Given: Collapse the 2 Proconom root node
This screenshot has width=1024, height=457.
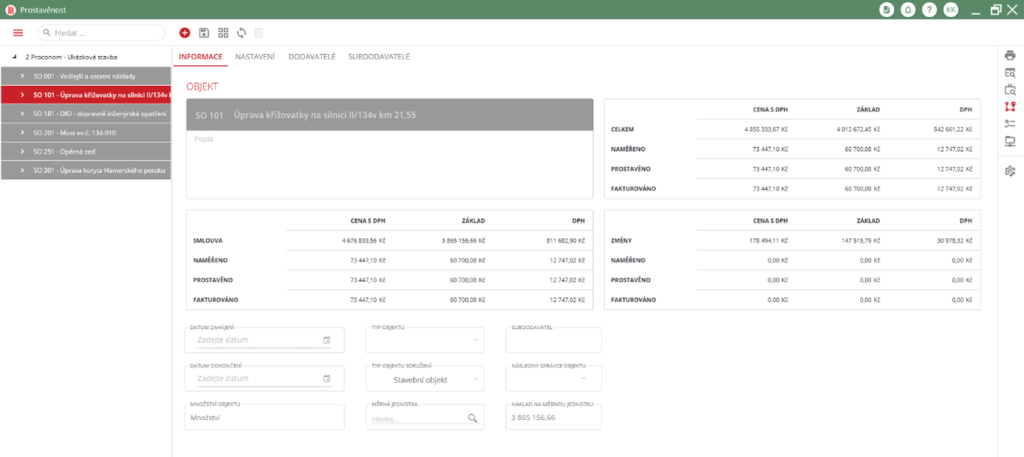Looking at the screenshot, I should [x=14, y=57].
